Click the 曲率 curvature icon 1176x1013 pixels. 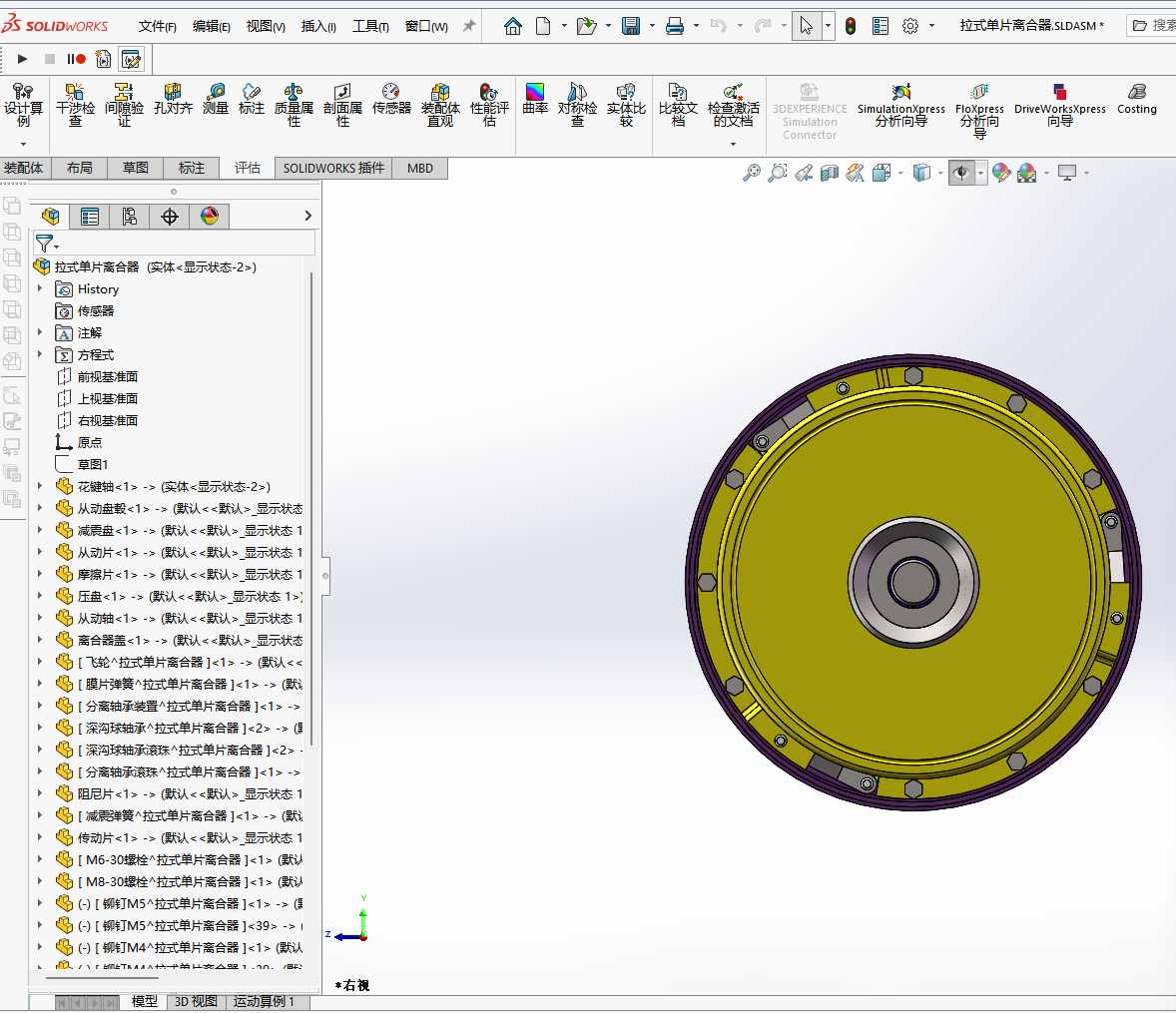pos(535,99)
